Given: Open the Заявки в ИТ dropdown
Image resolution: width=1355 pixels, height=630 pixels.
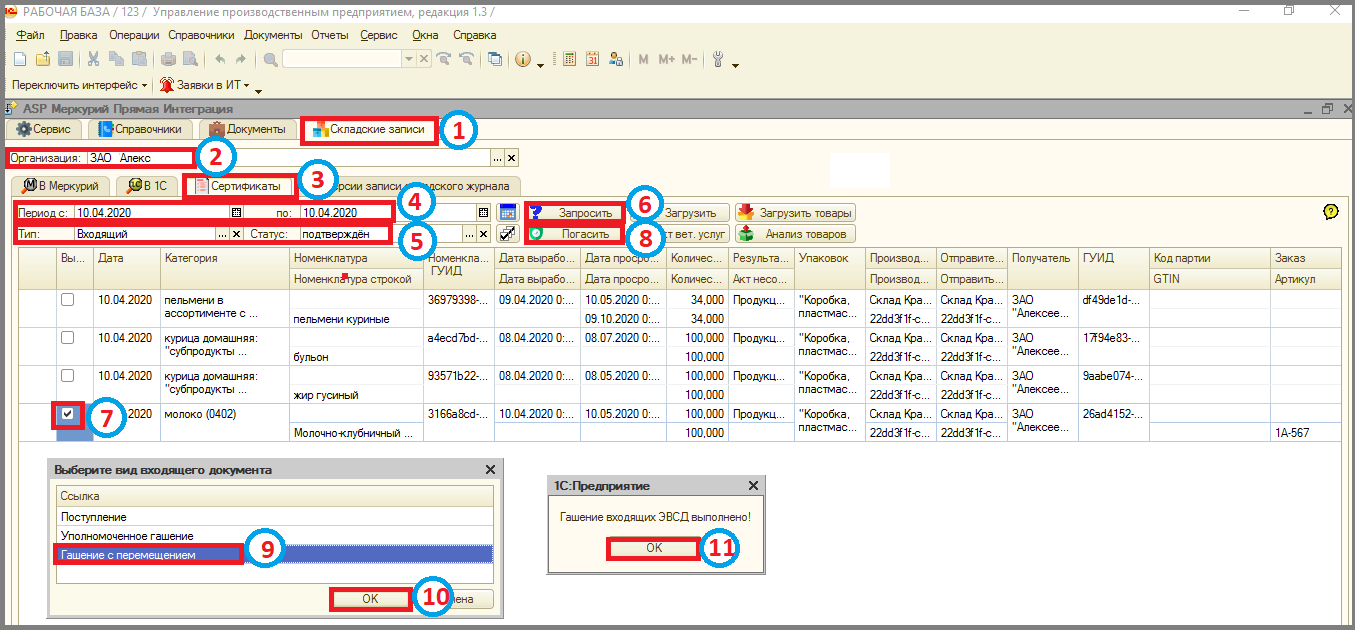Looking at the screenshot, I should [246, 86].
